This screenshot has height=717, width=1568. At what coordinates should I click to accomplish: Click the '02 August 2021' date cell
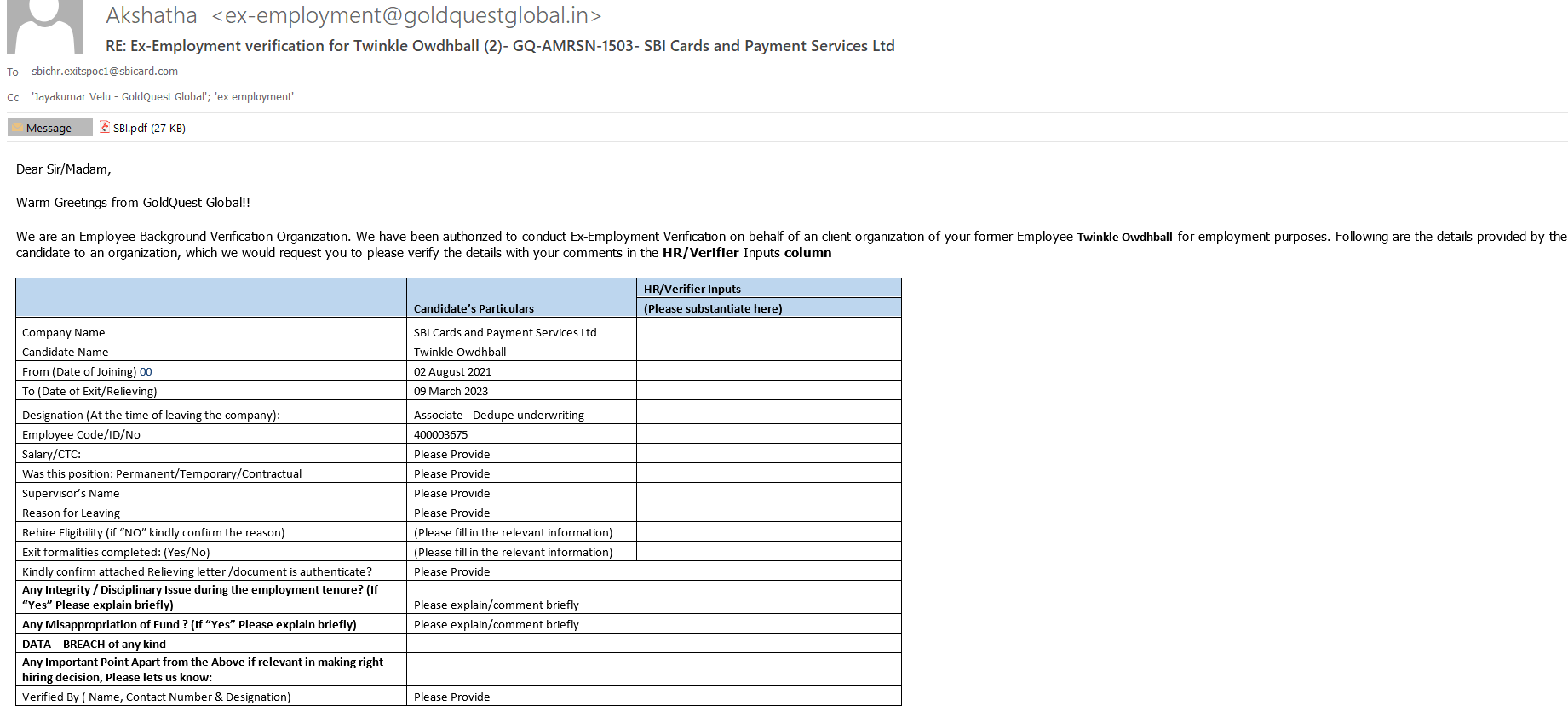[x=452, y=371]
